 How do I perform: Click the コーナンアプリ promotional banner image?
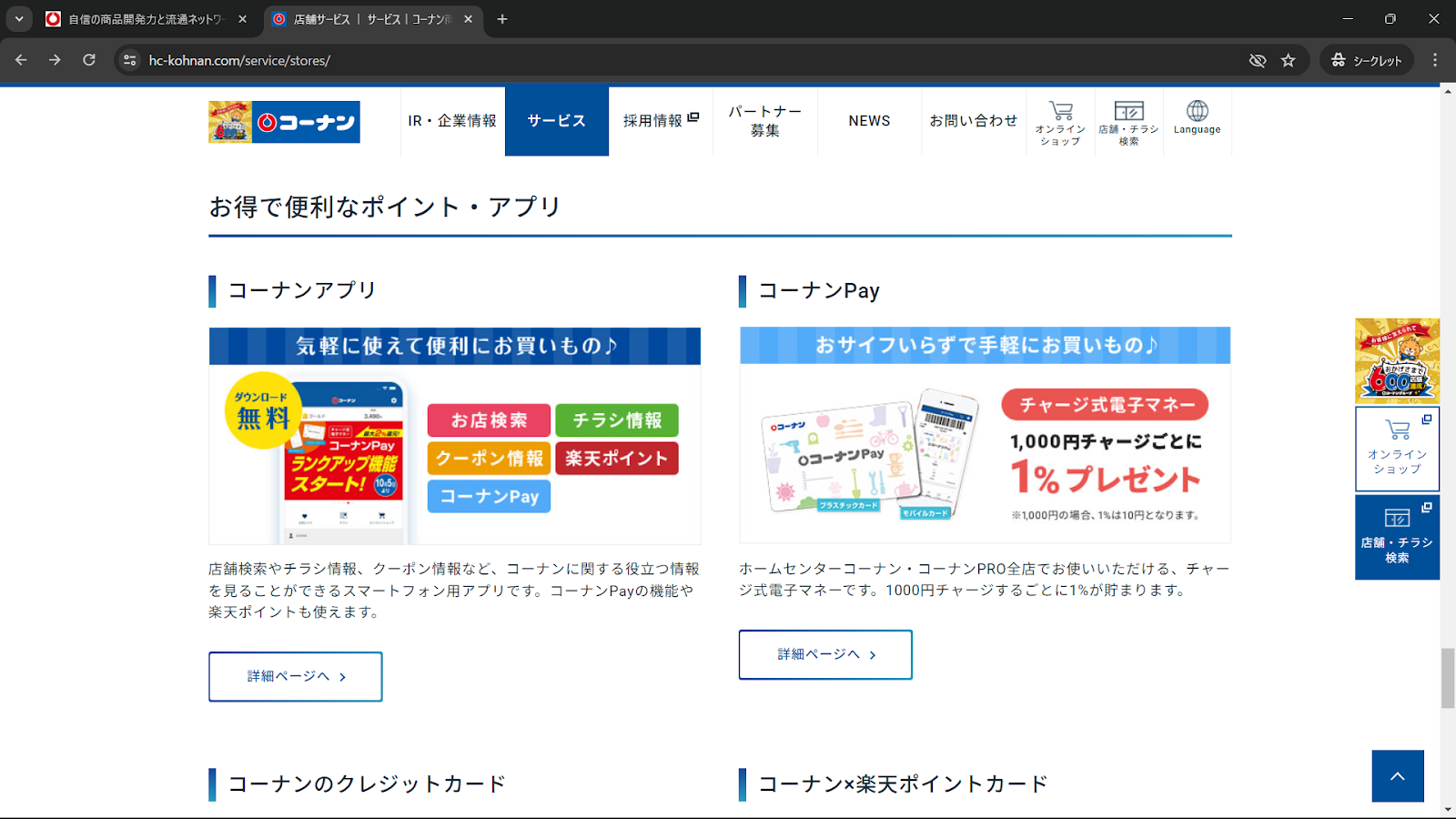(455, 436)
